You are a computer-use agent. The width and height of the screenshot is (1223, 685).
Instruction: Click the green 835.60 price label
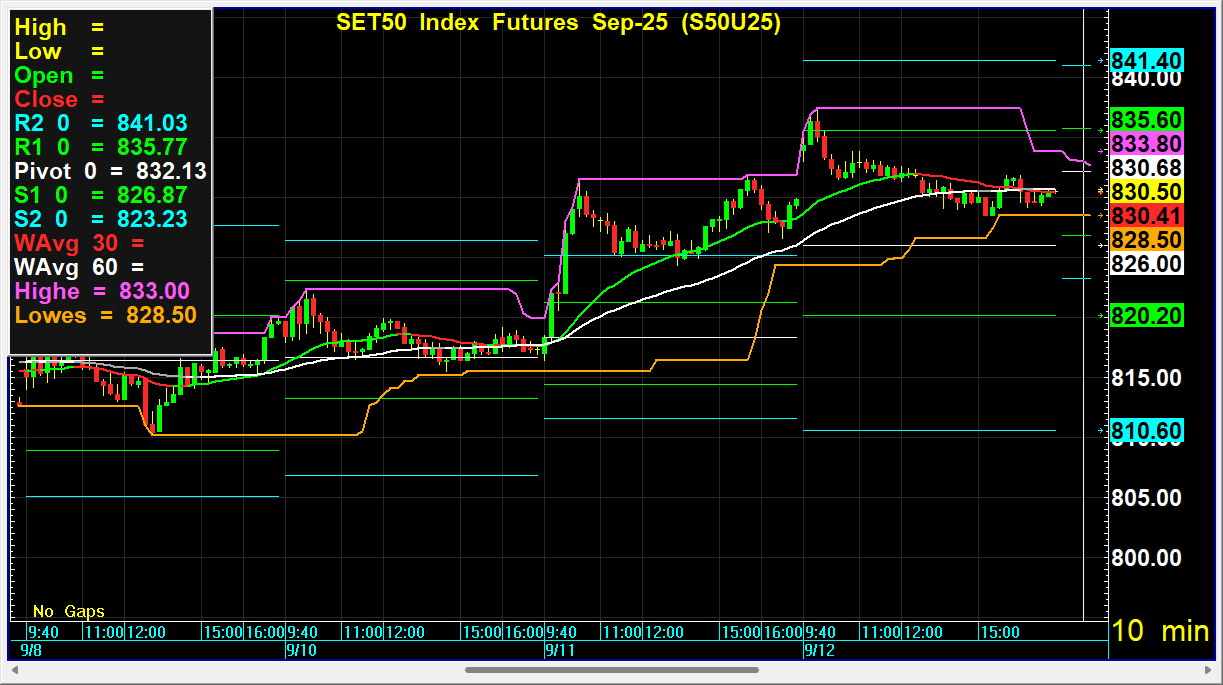[x=1147, y=119]
